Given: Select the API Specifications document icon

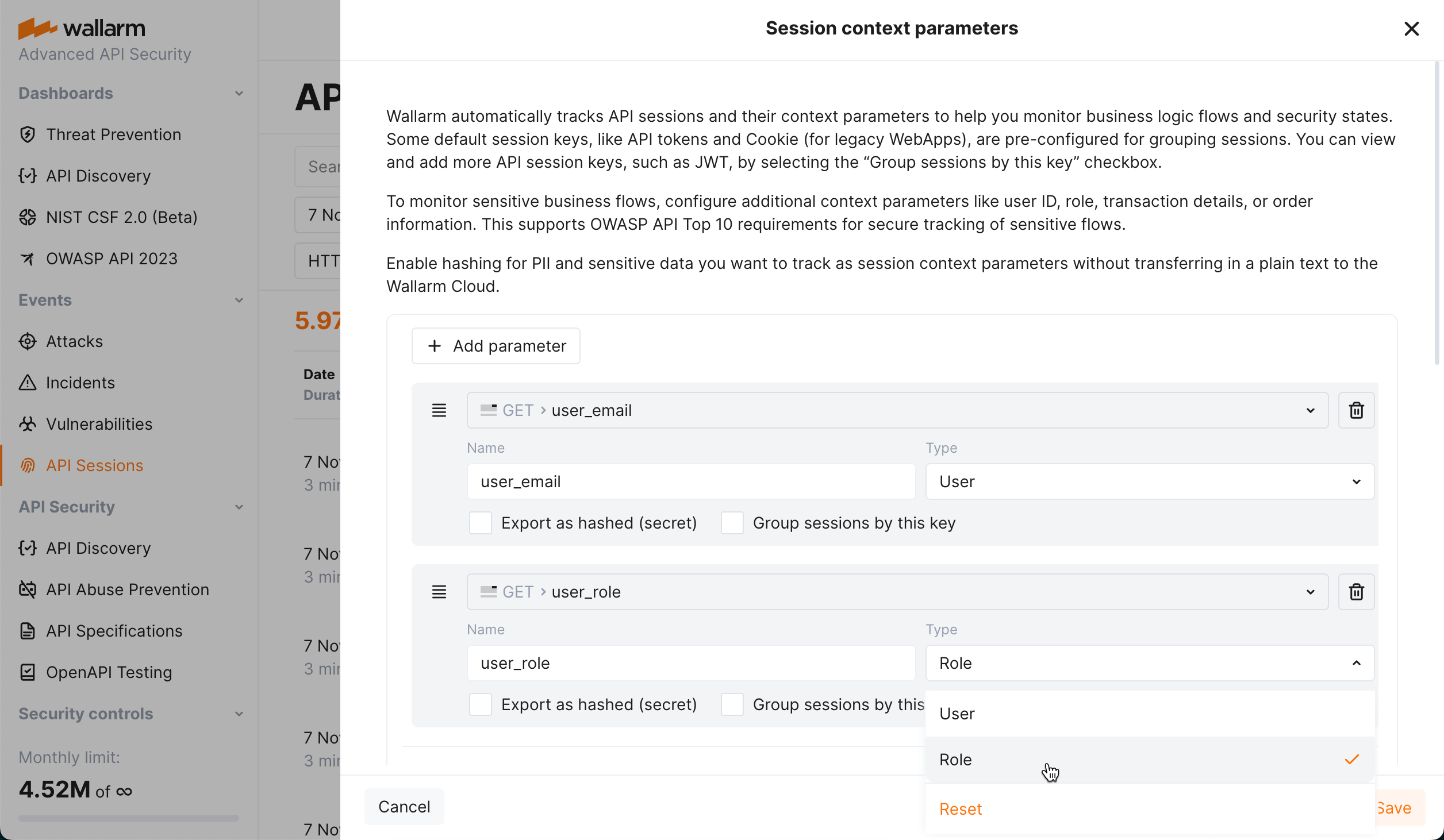Looking at the screenshot, I should [28, 630].
